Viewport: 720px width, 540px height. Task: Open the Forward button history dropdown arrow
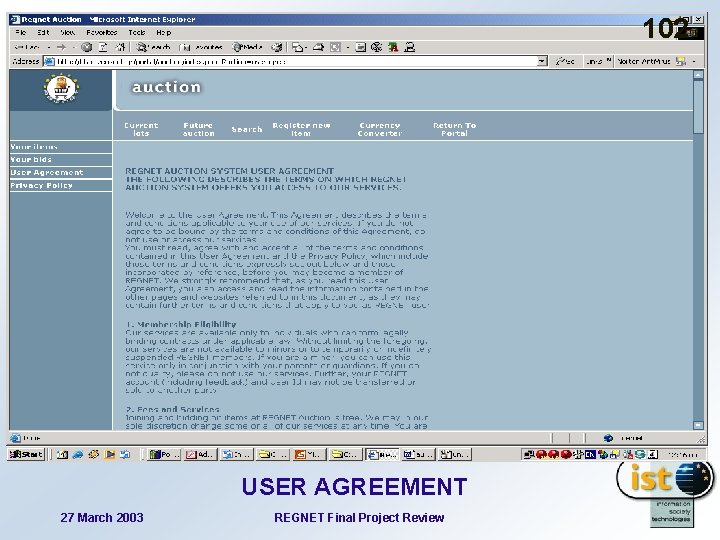(73, 47)
